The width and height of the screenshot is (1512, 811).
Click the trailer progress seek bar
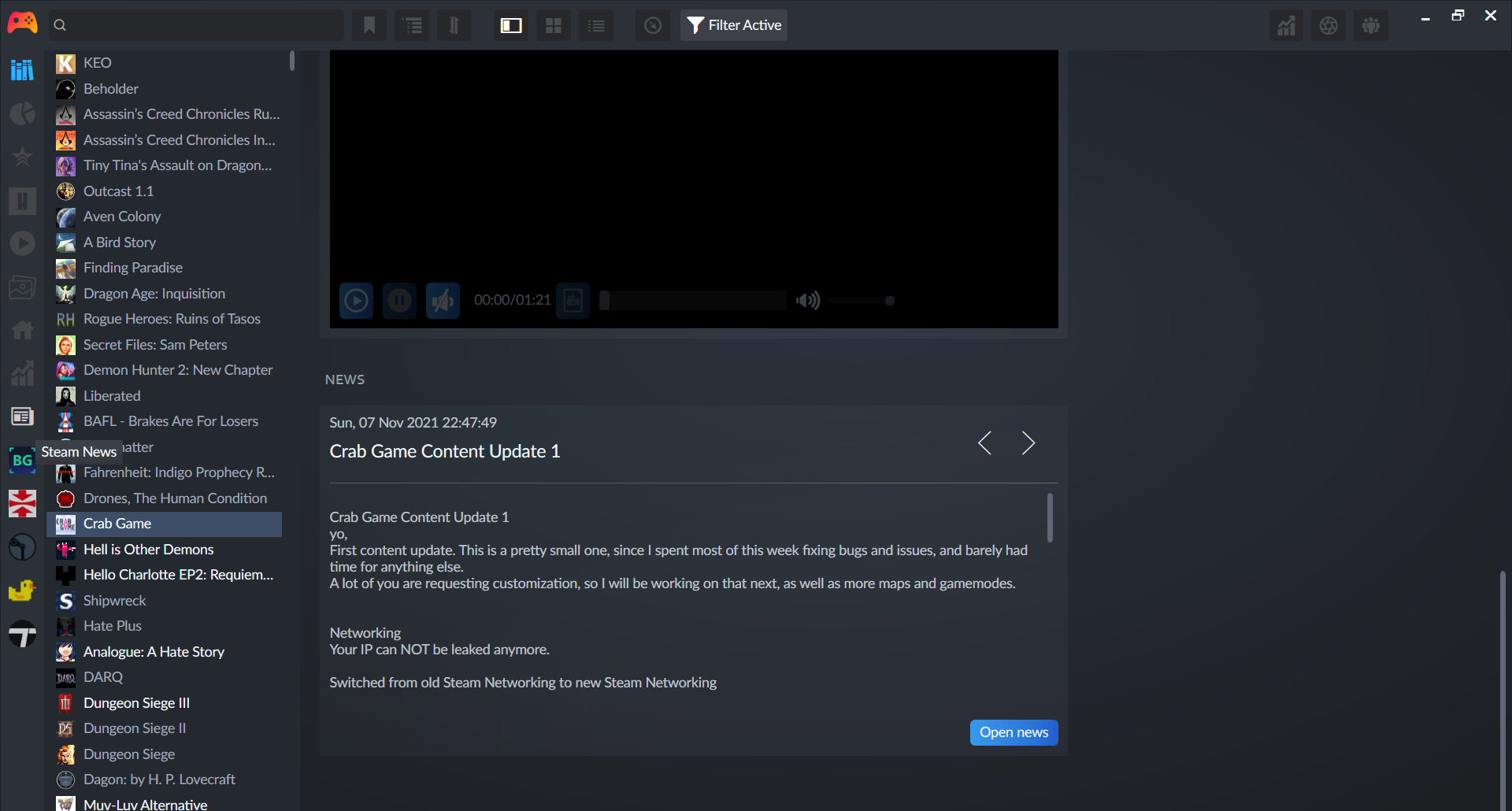coord(693,300)
